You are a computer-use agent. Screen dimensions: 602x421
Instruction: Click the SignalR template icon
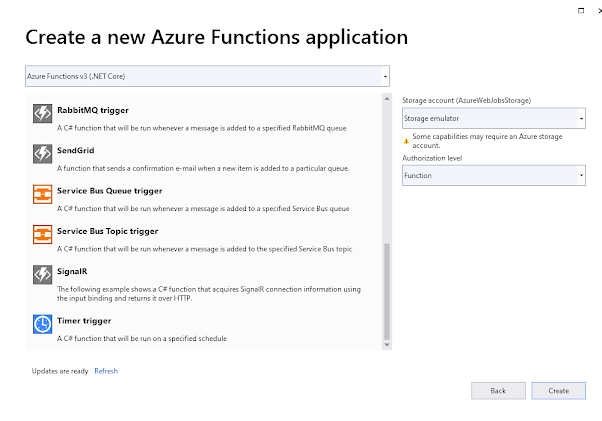pos(42,274)
